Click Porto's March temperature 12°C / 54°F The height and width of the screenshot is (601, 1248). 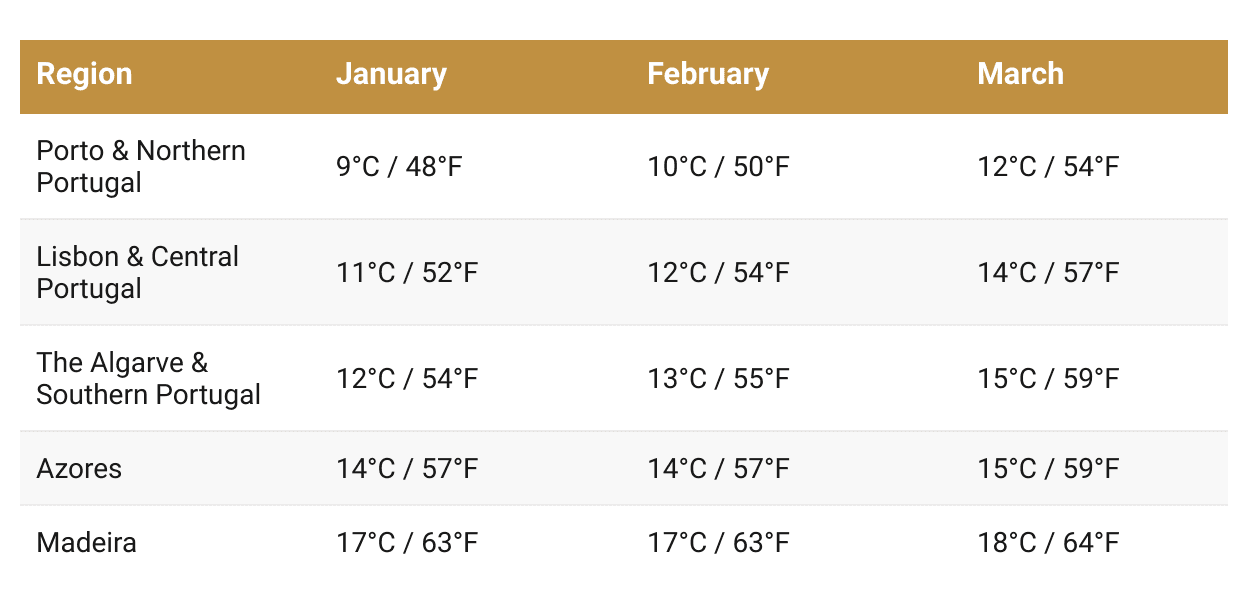coord(1048,167)
